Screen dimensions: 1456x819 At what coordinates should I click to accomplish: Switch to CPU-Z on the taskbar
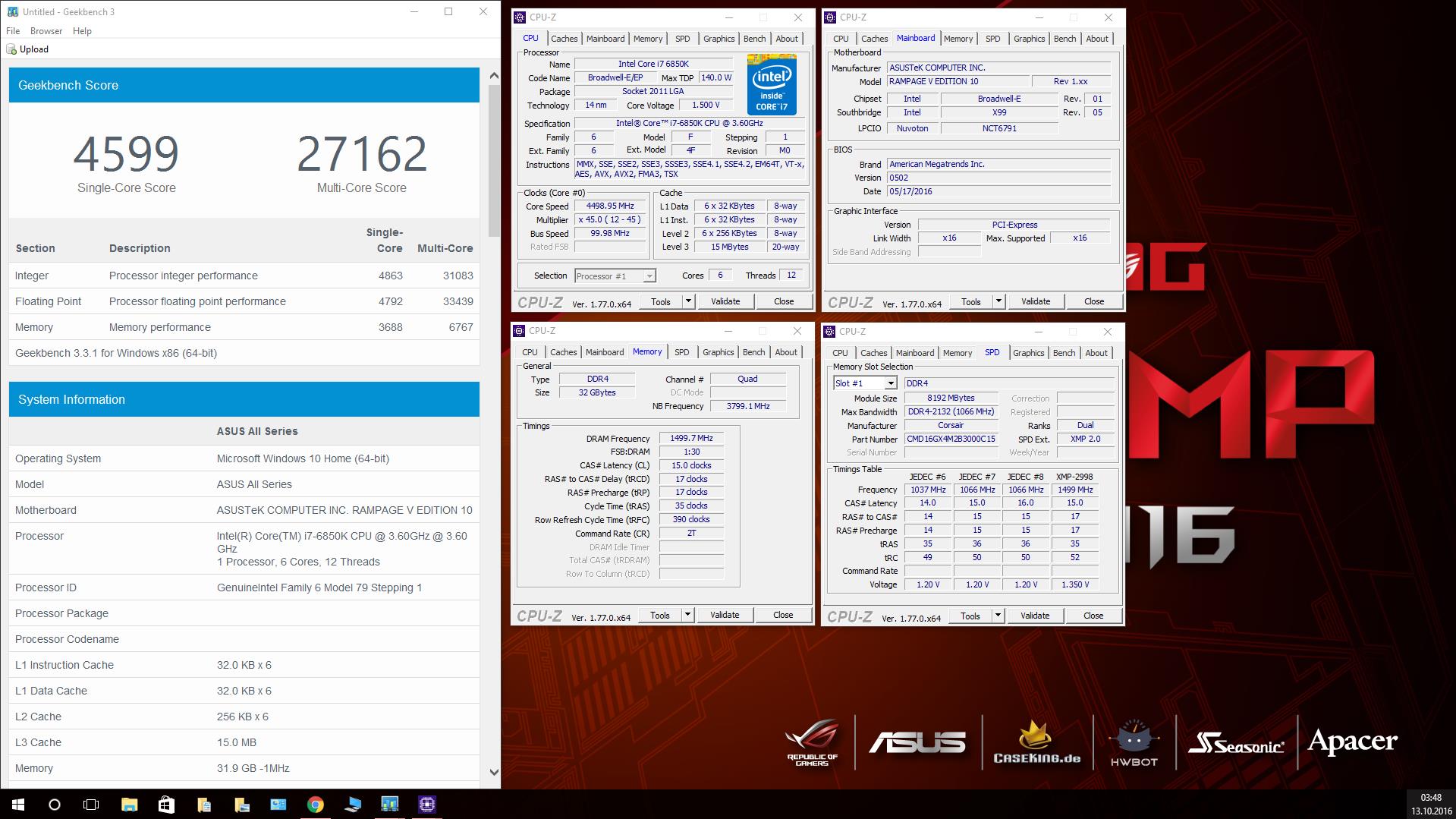point(427,805)
